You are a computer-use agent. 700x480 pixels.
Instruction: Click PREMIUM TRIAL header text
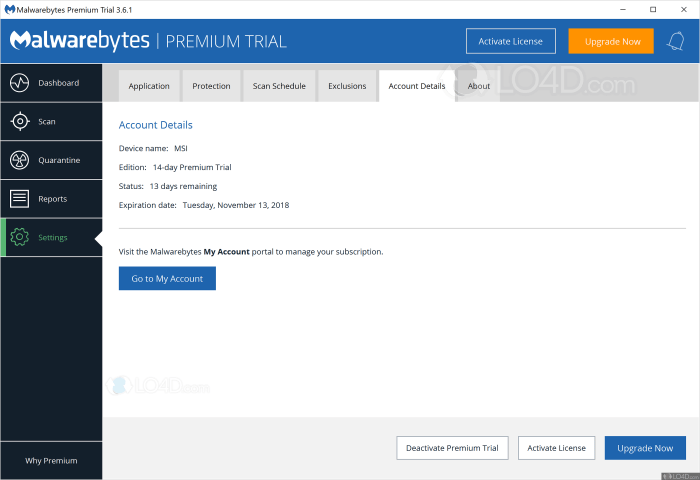click(x=226, y=42)
